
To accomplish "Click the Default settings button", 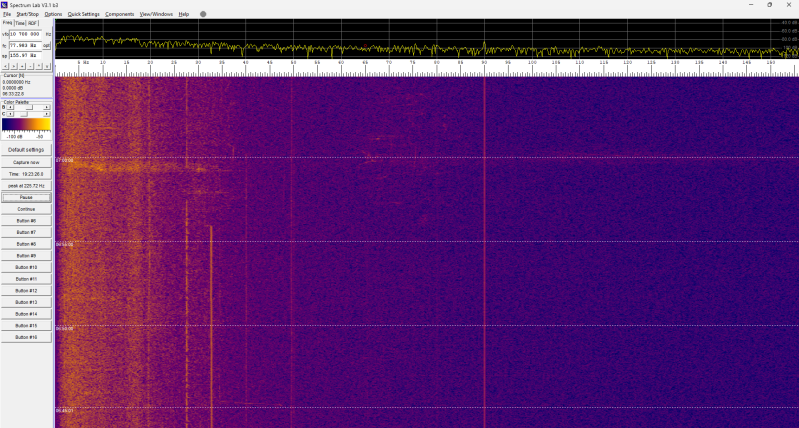I will click(x=26, y=150).
